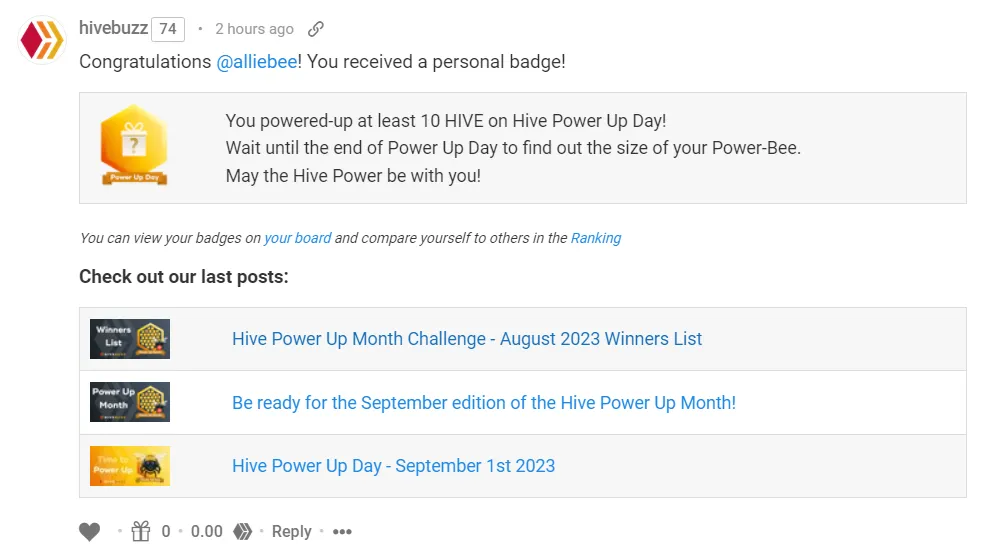The image size is (1005, 559).
Task: Open the "2 hours ago" timestamp link
Action: [254, 29]
